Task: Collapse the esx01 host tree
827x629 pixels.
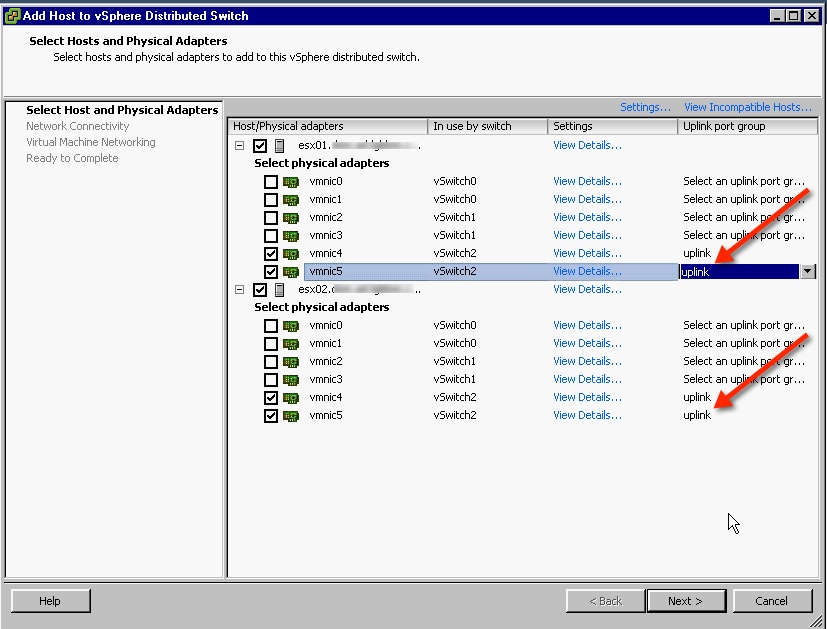Action: coord(239,146)
